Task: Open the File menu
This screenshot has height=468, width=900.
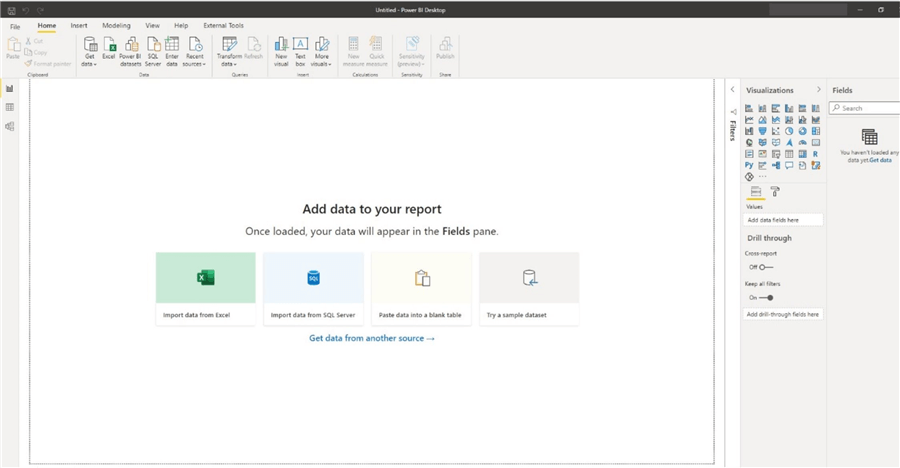Action: point(15,25)
